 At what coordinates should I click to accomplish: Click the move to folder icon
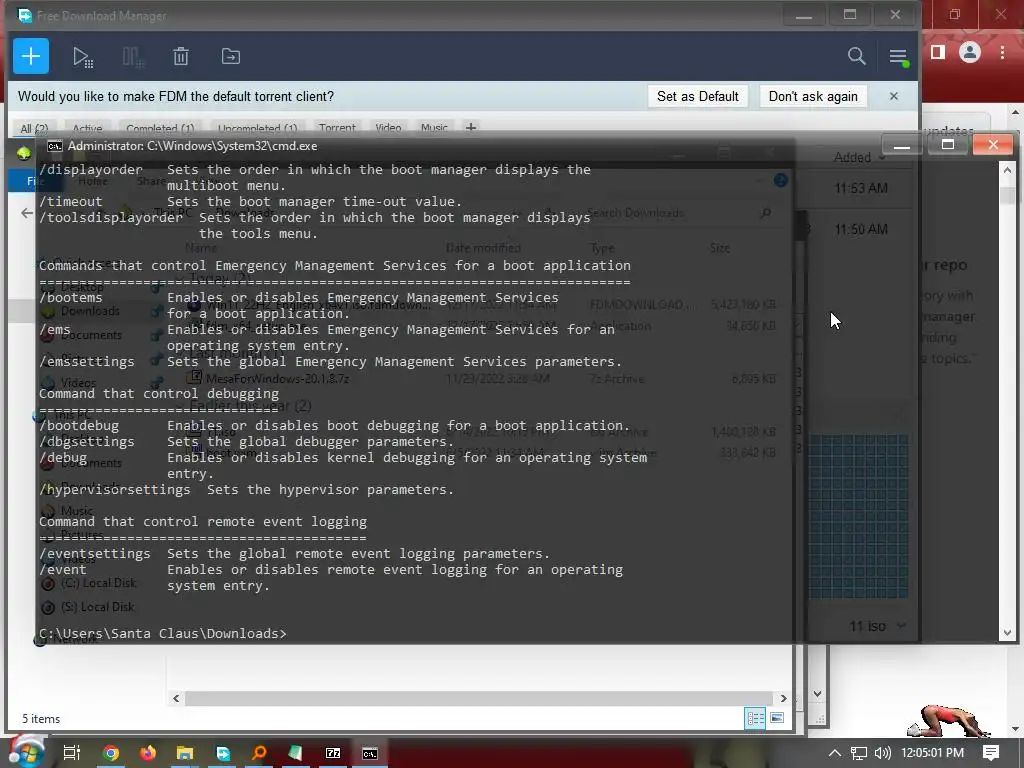pos(231,56)
